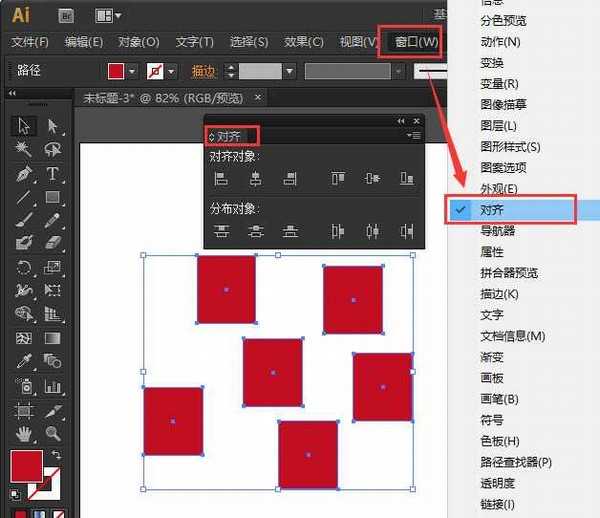Screen dimensions: 600x518
Task: Cycle the 对齐 panel tab display options
Action: (x=212, y=137)
